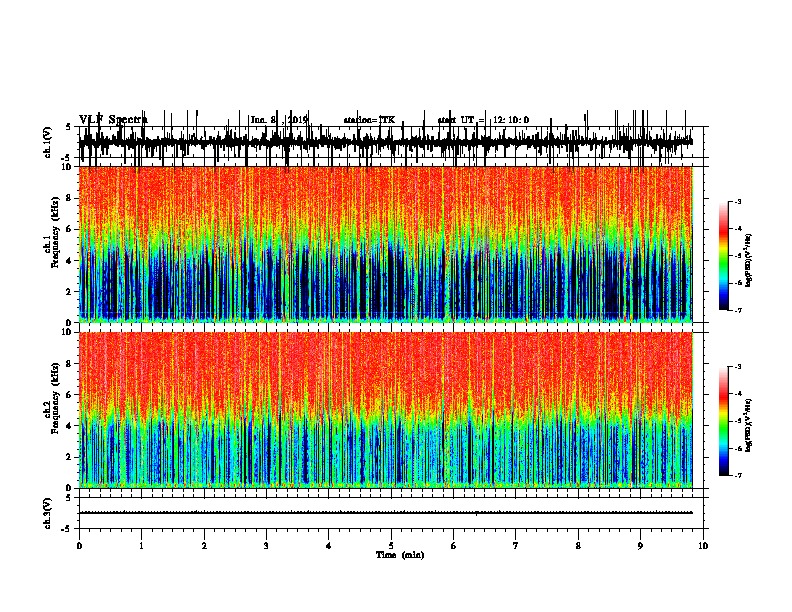Click the 'VLF Spectra' plot title
Viewport: 792px width, 612px height.
point(113,120)
